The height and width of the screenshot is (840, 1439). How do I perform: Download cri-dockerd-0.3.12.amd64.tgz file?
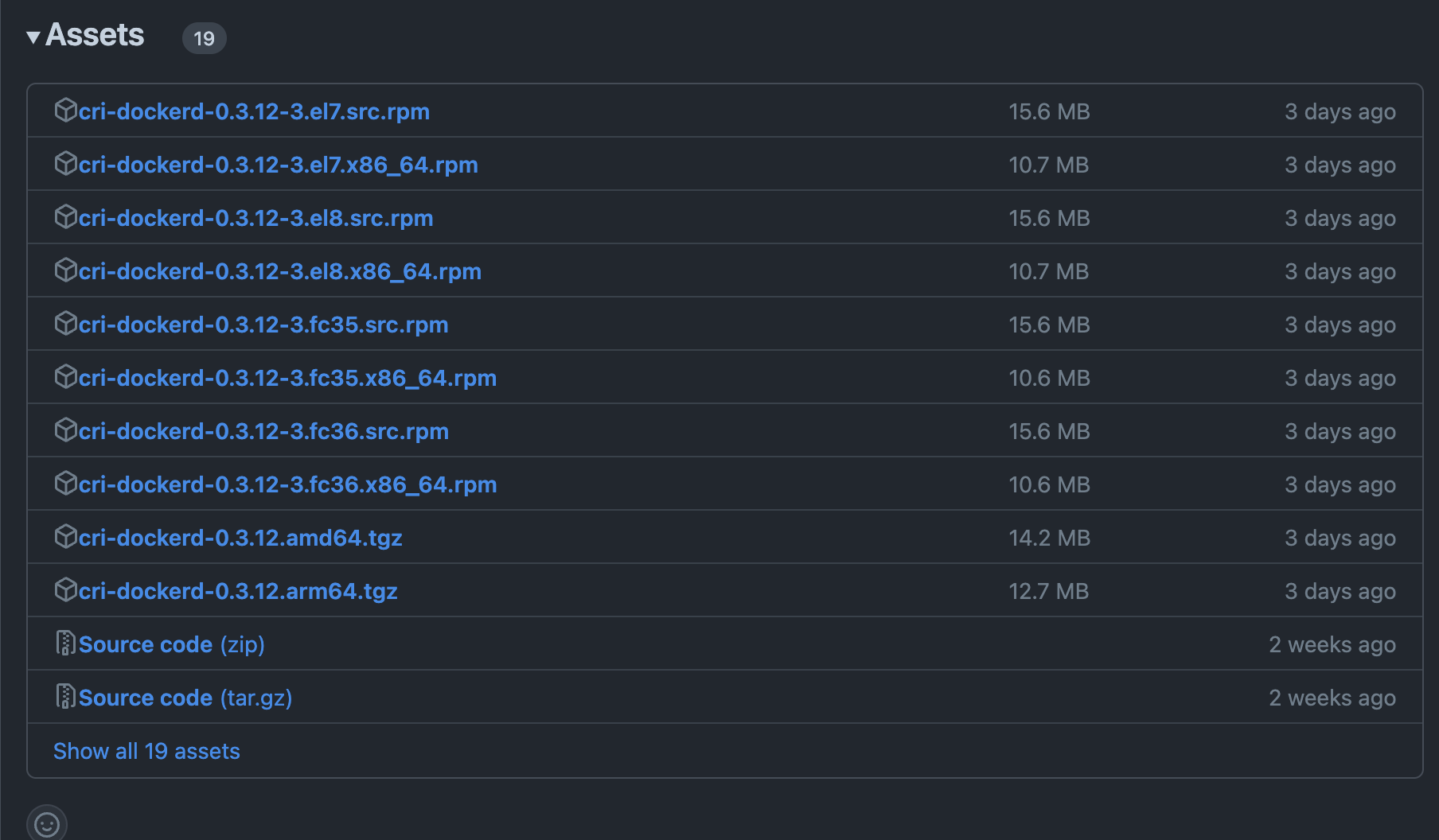[240, 538]
